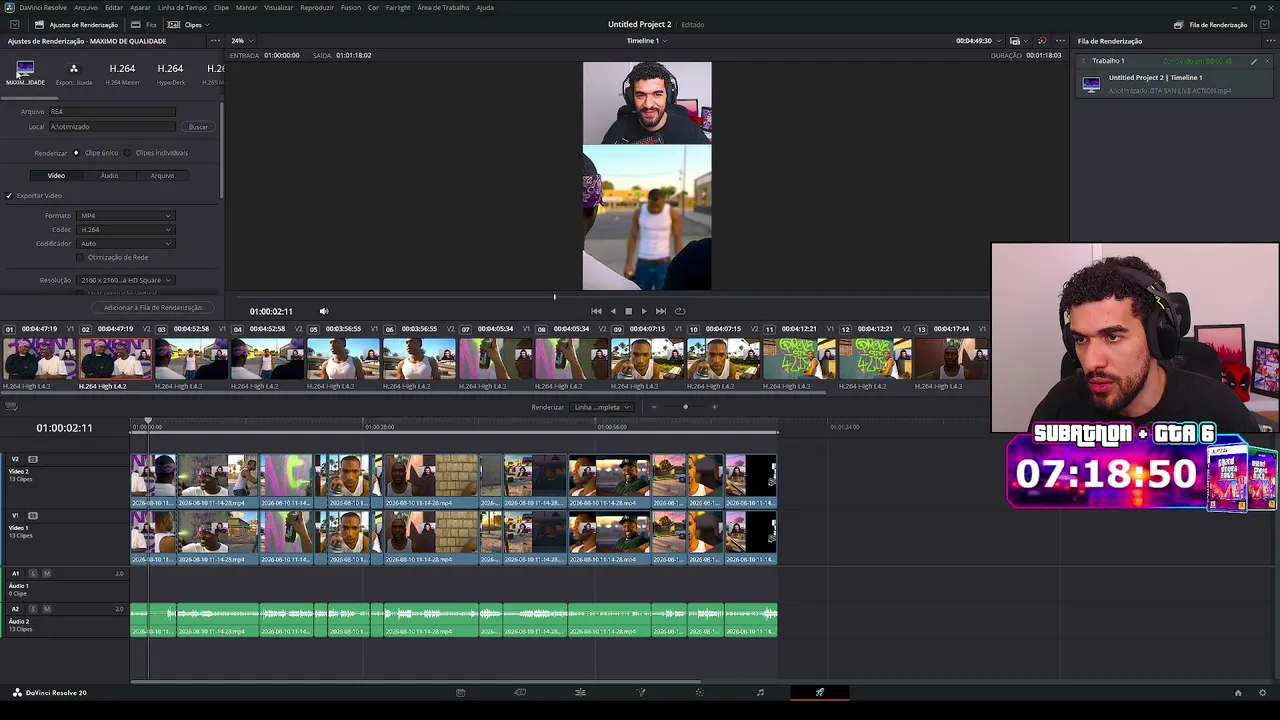
Task: Select the Clipes individuais render option
Action: click(x=127, y=153)
